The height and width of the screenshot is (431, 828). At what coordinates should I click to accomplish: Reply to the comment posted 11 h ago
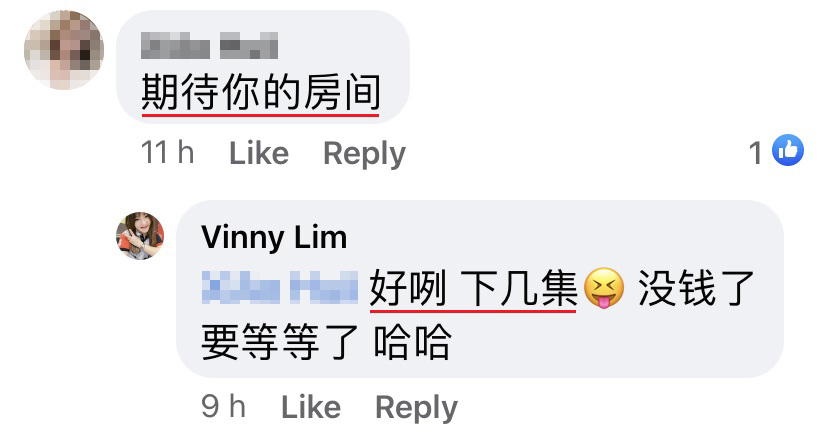[364, 154]
